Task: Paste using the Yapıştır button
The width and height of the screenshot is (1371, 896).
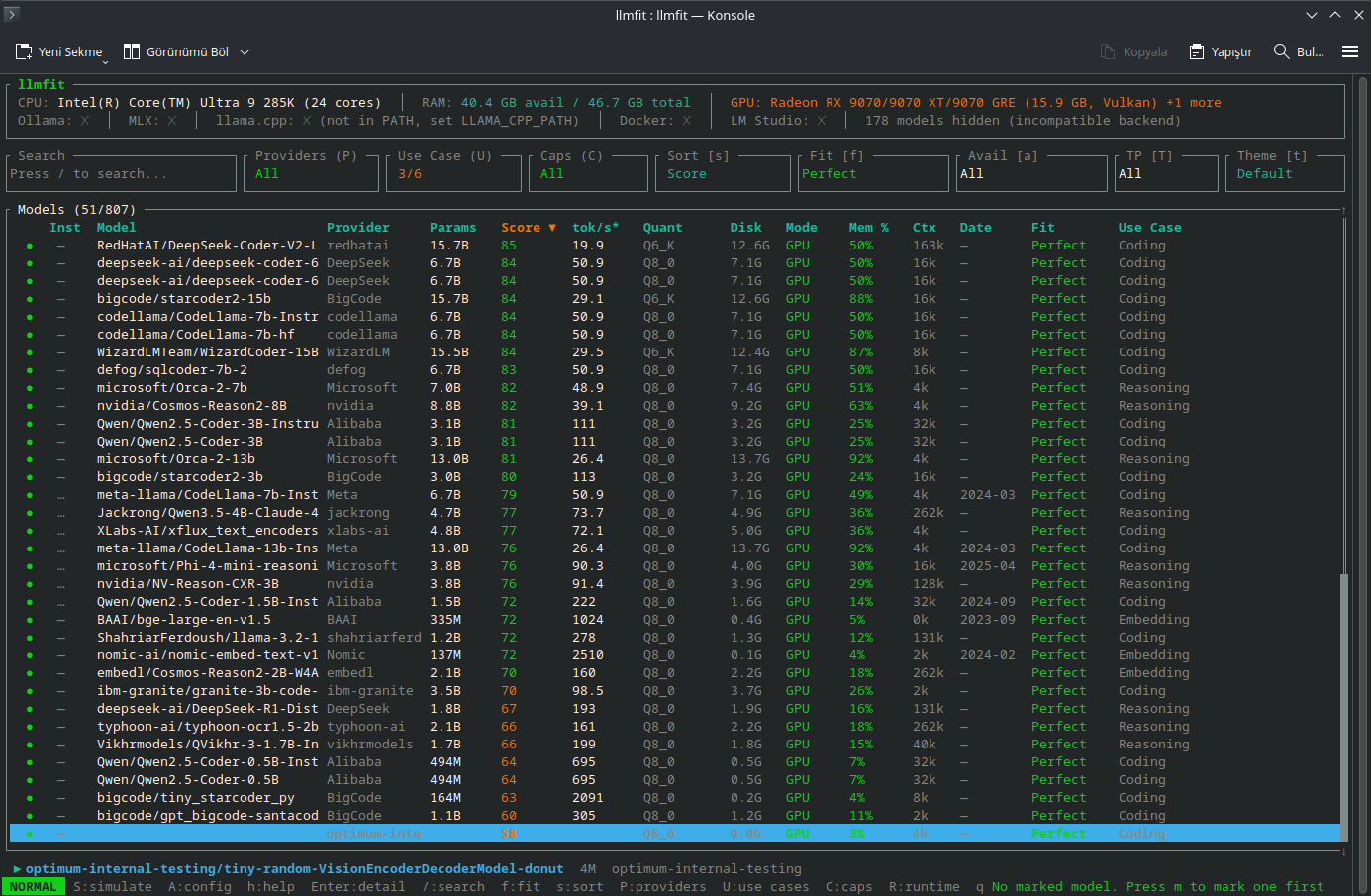Action: [x=1222, y=51]
